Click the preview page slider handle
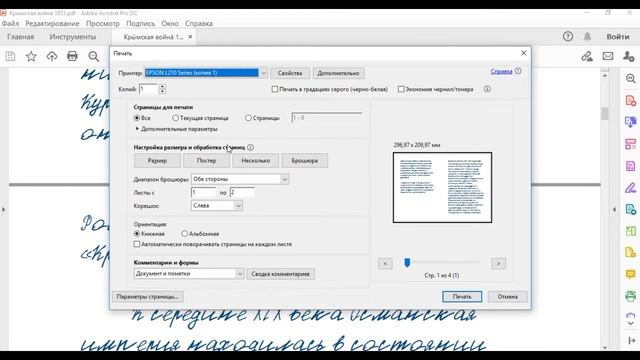The width and height of the screenshot is (640, 360). [x=407, y=262]
